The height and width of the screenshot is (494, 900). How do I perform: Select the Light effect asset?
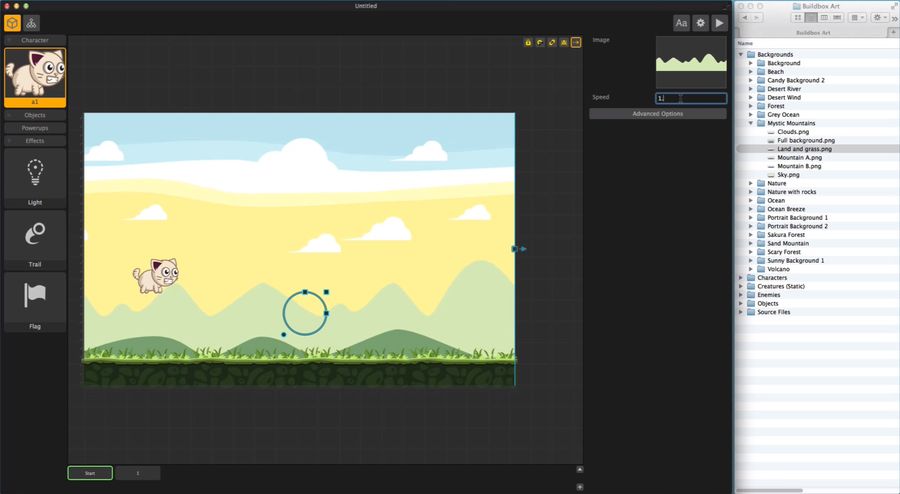(x=35, y=178)
